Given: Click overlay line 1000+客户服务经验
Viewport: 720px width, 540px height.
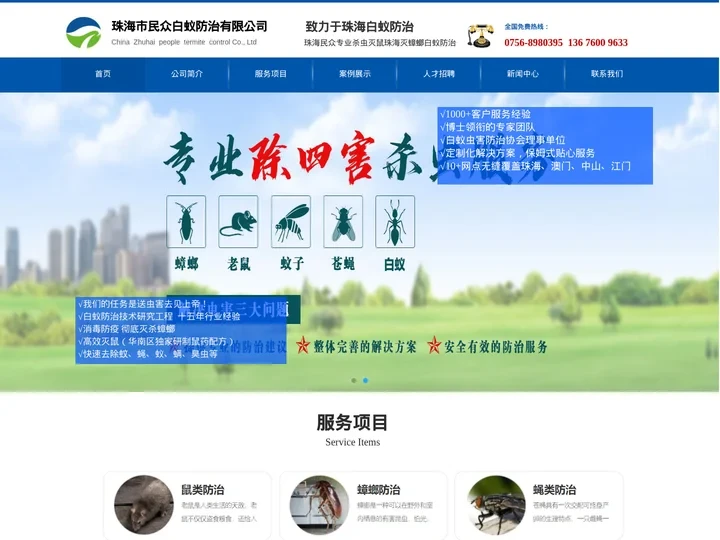Looking at the screenshot, I should 485,114.
